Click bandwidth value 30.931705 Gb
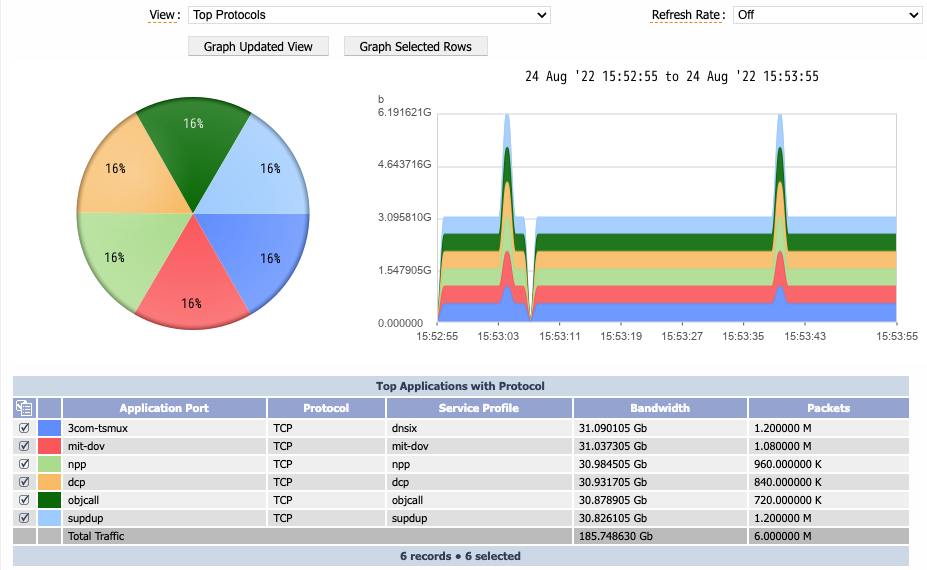The image size is (927, 570). tap(613, 482)
